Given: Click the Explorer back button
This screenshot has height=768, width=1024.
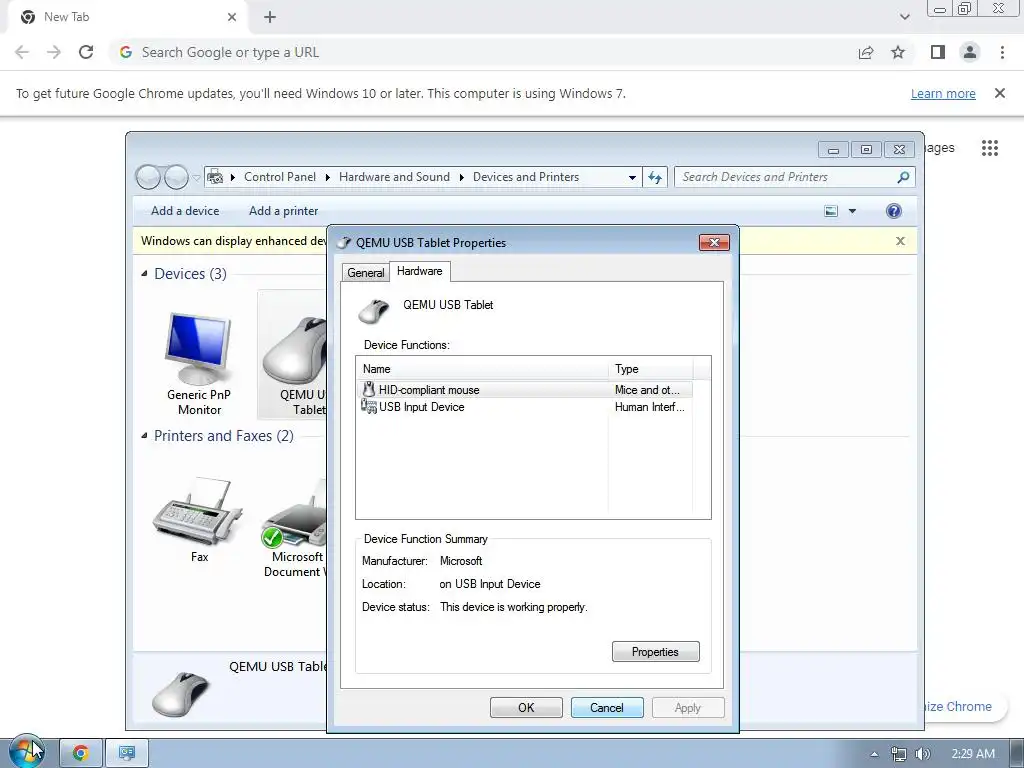Looking at the screenshot, I should 148,177.
